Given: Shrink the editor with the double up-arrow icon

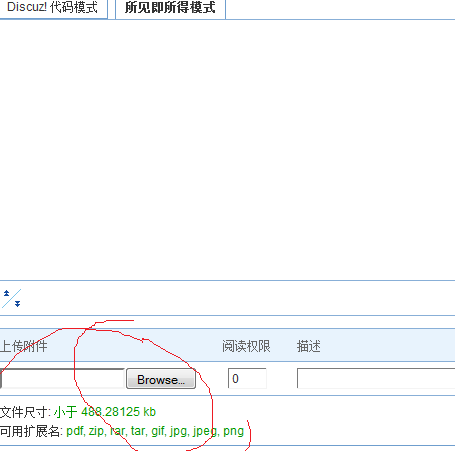Looking at the screenshot, I should point(6,293).
